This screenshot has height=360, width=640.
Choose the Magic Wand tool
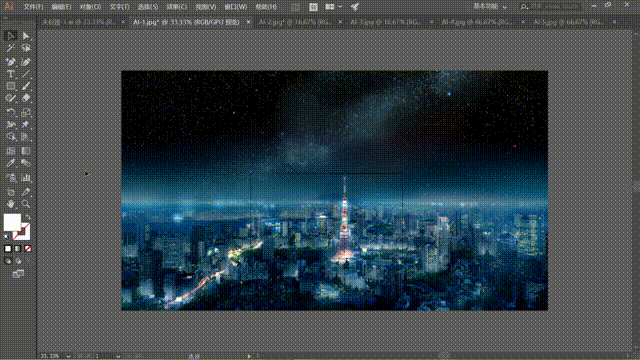click(x=11, y=49)
